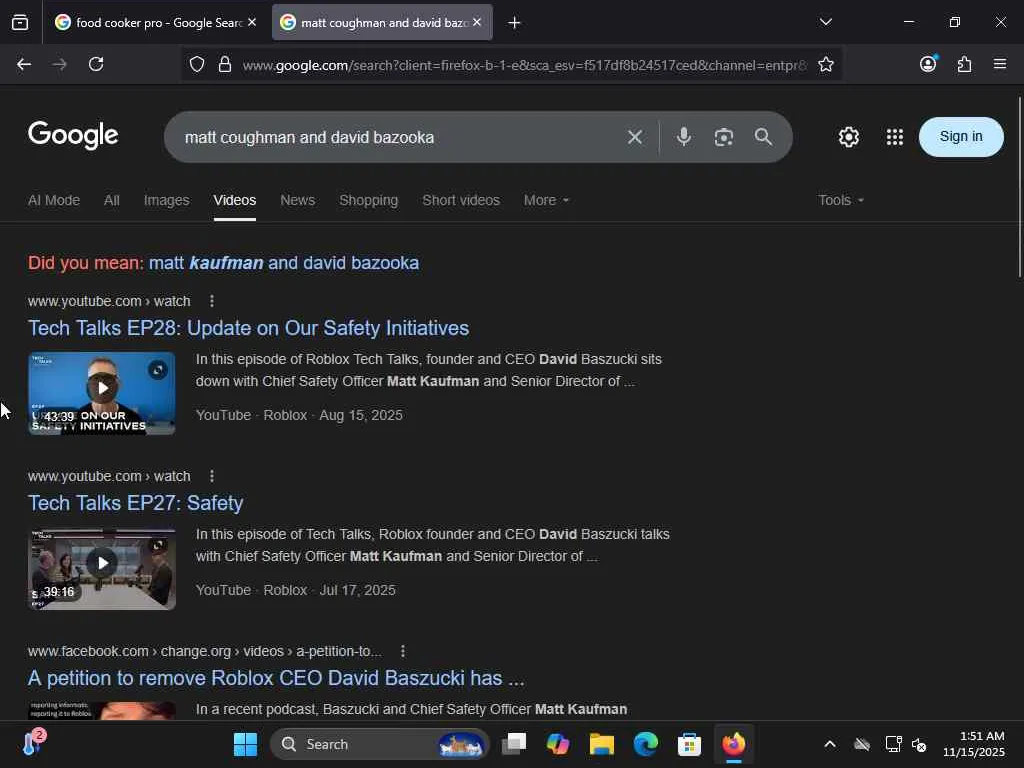Open Firefox account icon
This screenshot has height=768, width=1024.
click(x=928, y=64)
